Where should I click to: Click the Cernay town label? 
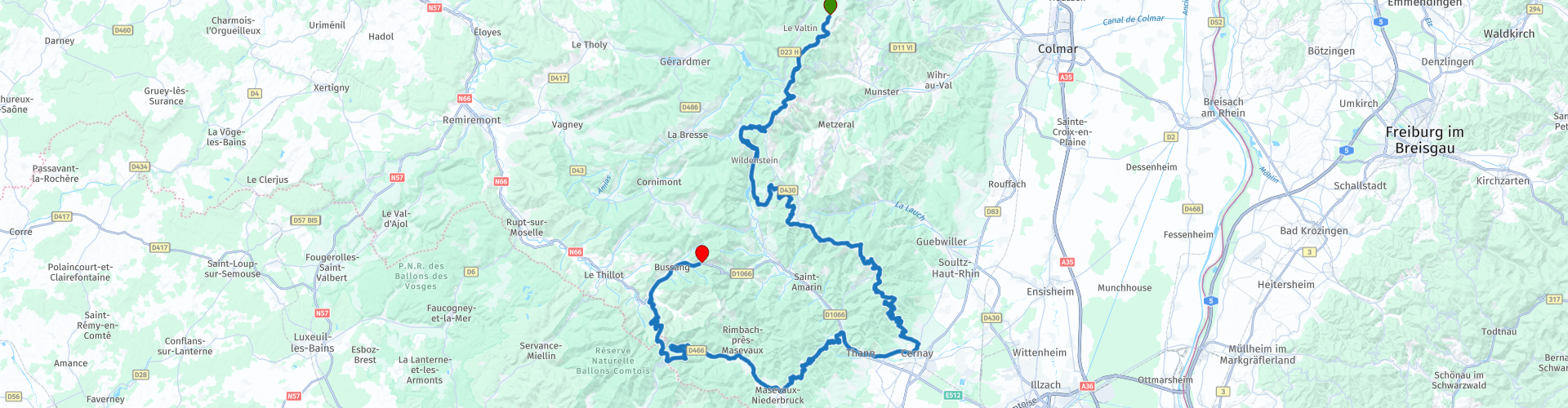pos(917,353)
